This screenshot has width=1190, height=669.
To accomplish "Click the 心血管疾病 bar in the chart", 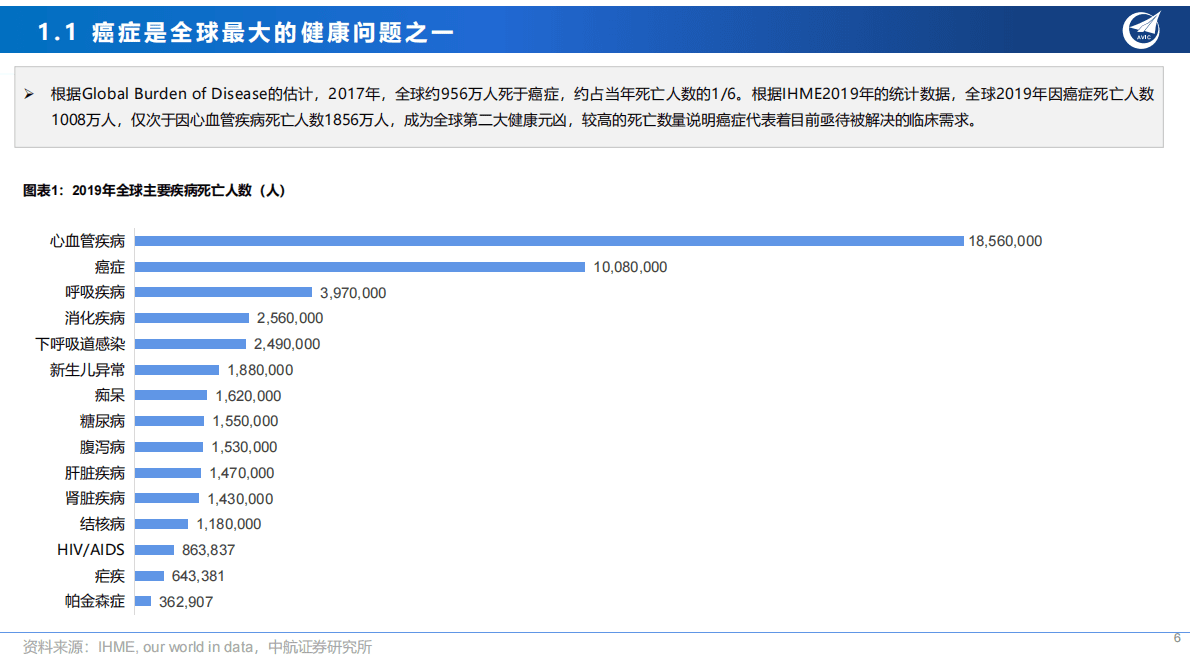I will point(549,241).
